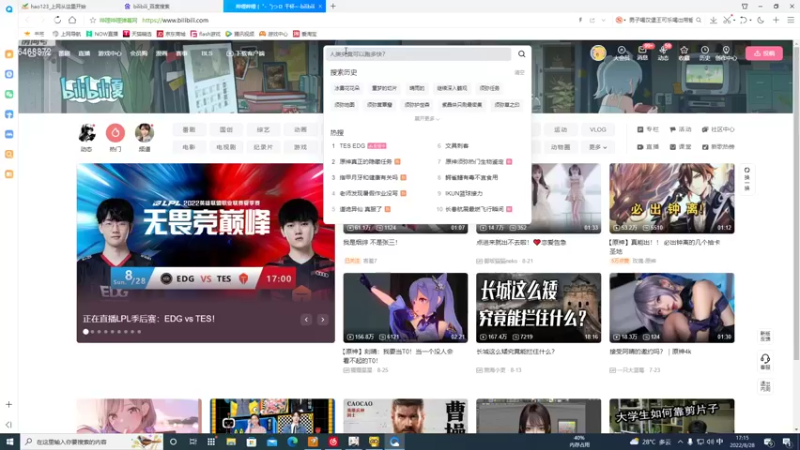Open the 电影 category tab
The width and height of the screenshot is (800, 450).
[189, 147]
